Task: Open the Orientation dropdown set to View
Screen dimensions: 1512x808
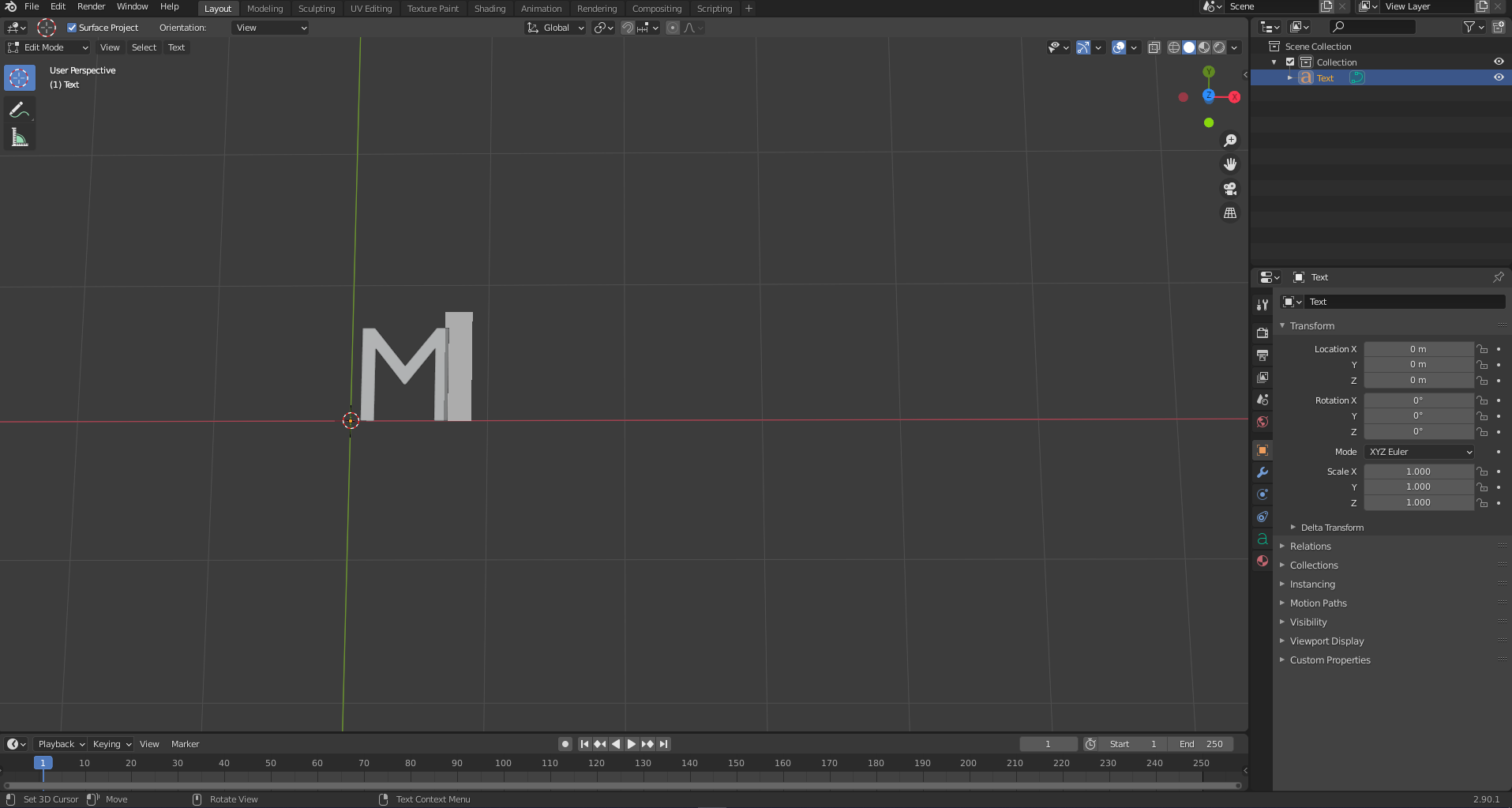Action: tap(269, 27)
